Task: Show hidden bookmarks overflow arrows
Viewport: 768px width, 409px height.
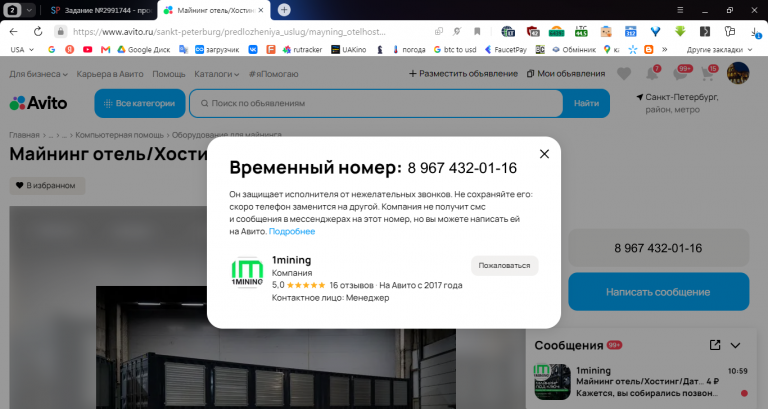Action: click(665, 49)
